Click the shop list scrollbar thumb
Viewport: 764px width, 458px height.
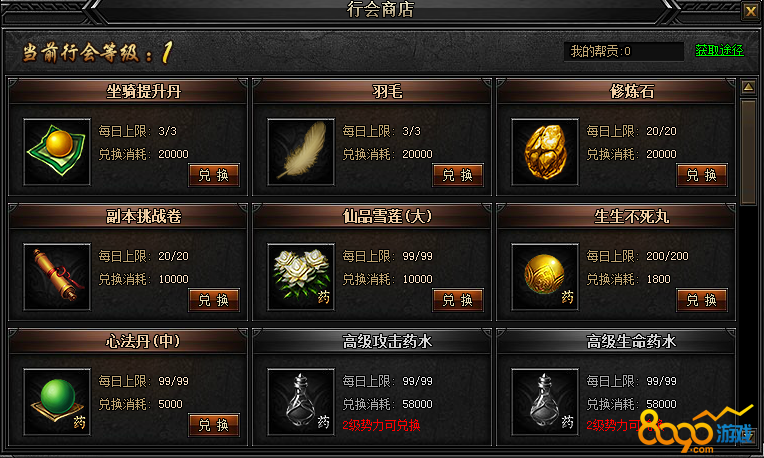tap(748, 152)
